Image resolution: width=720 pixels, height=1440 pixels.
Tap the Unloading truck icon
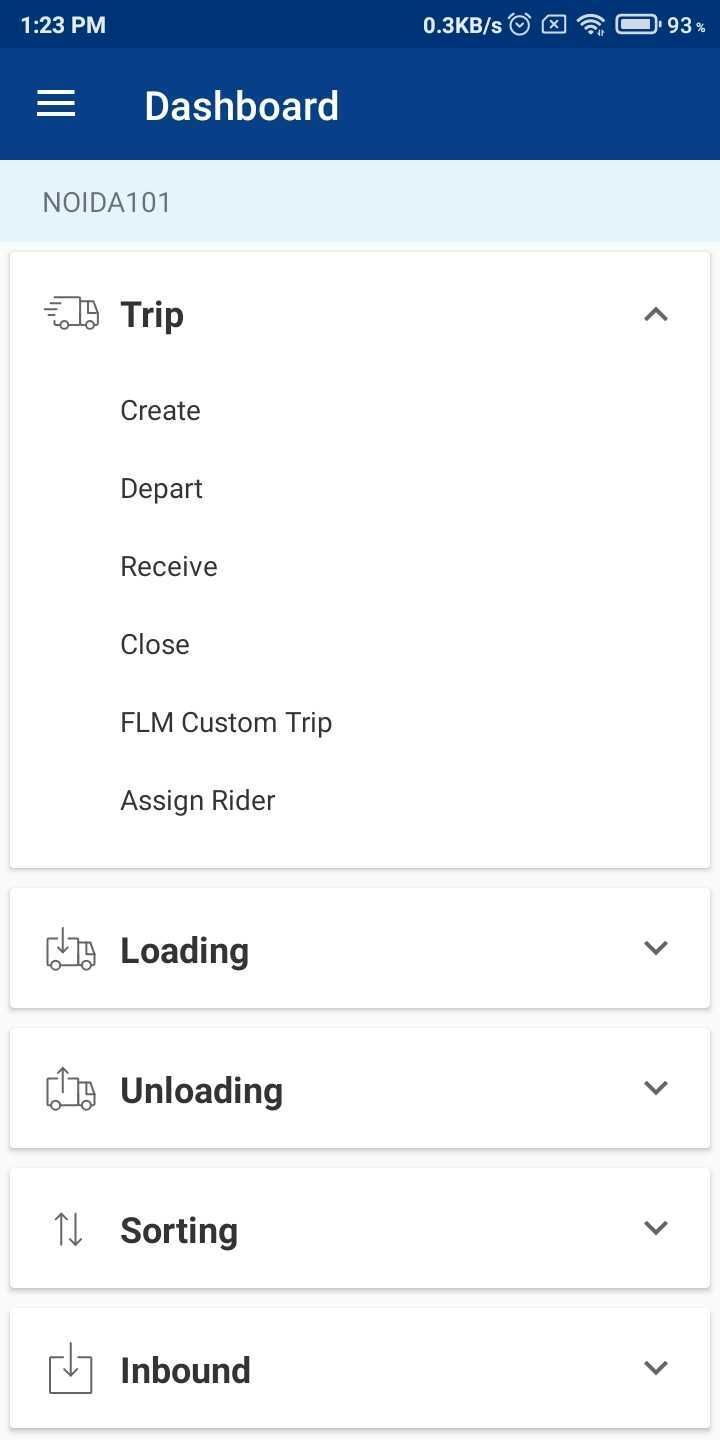point(71,1089)
